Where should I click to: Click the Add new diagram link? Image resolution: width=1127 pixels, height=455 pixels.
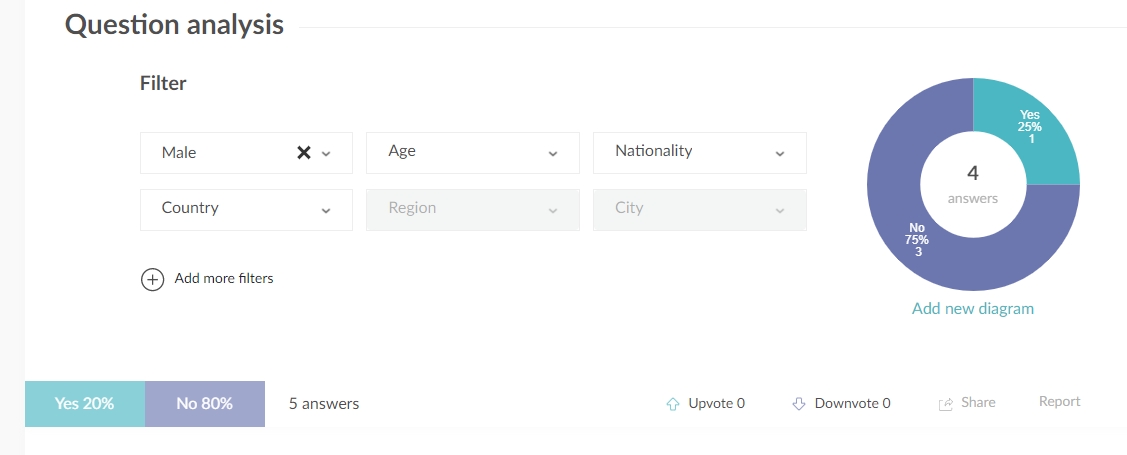coord(972,309)
